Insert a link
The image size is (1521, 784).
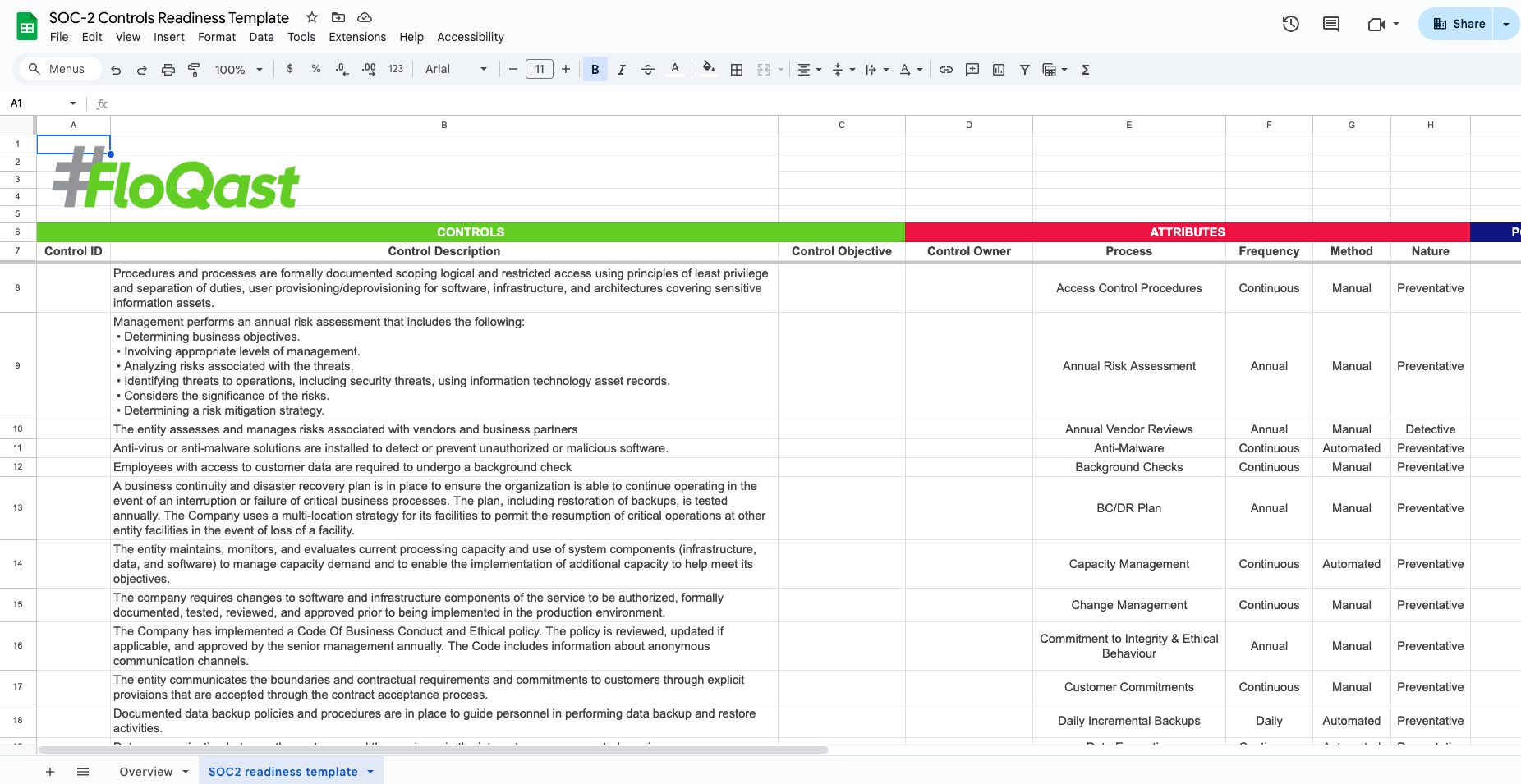coord(945,69)
